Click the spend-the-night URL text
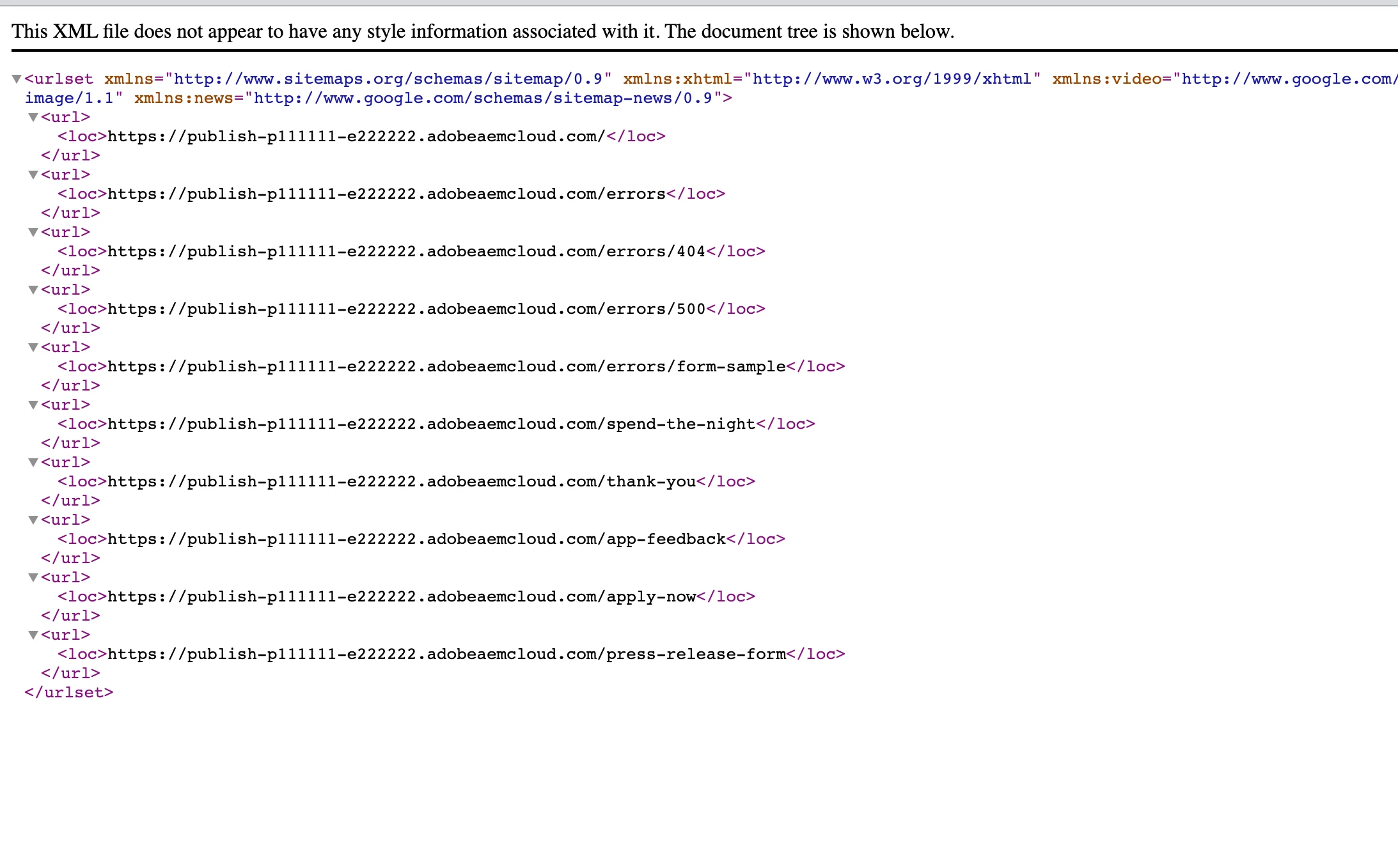 pyautogui.click(x=432, y=424)
